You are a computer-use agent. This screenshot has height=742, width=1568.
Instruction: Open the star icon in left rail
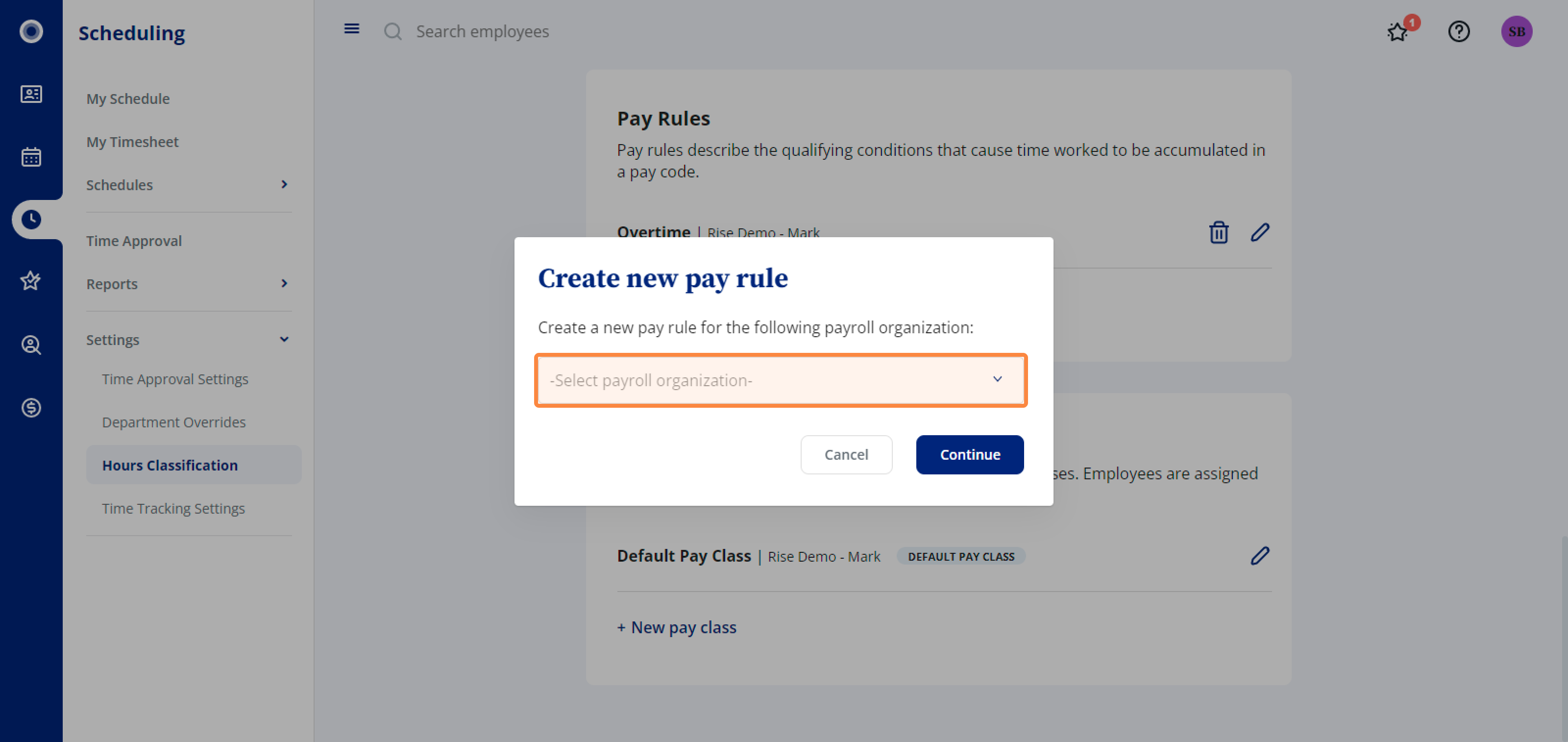click(x=31, y=281)
